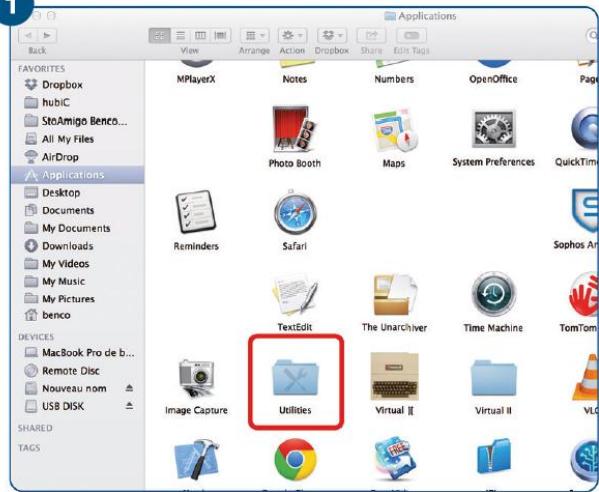Screen dimensions: 599x492
Task: Open My Documents folder
Action: point(78,228)
